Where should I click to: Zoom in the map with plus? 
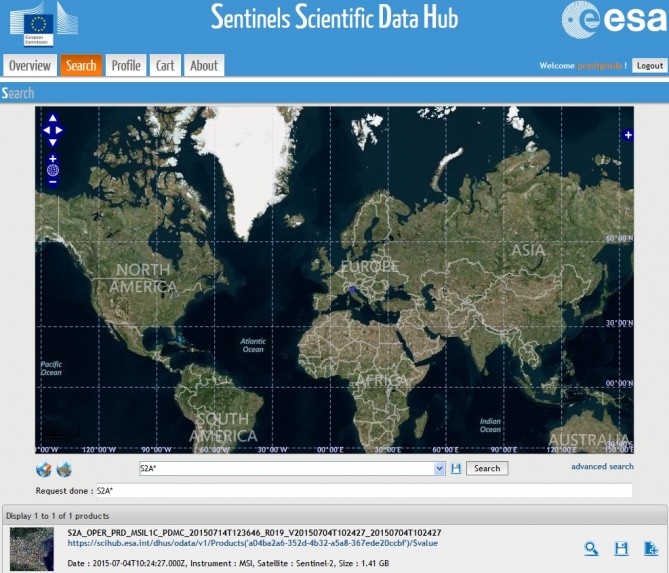click(52, 159)
